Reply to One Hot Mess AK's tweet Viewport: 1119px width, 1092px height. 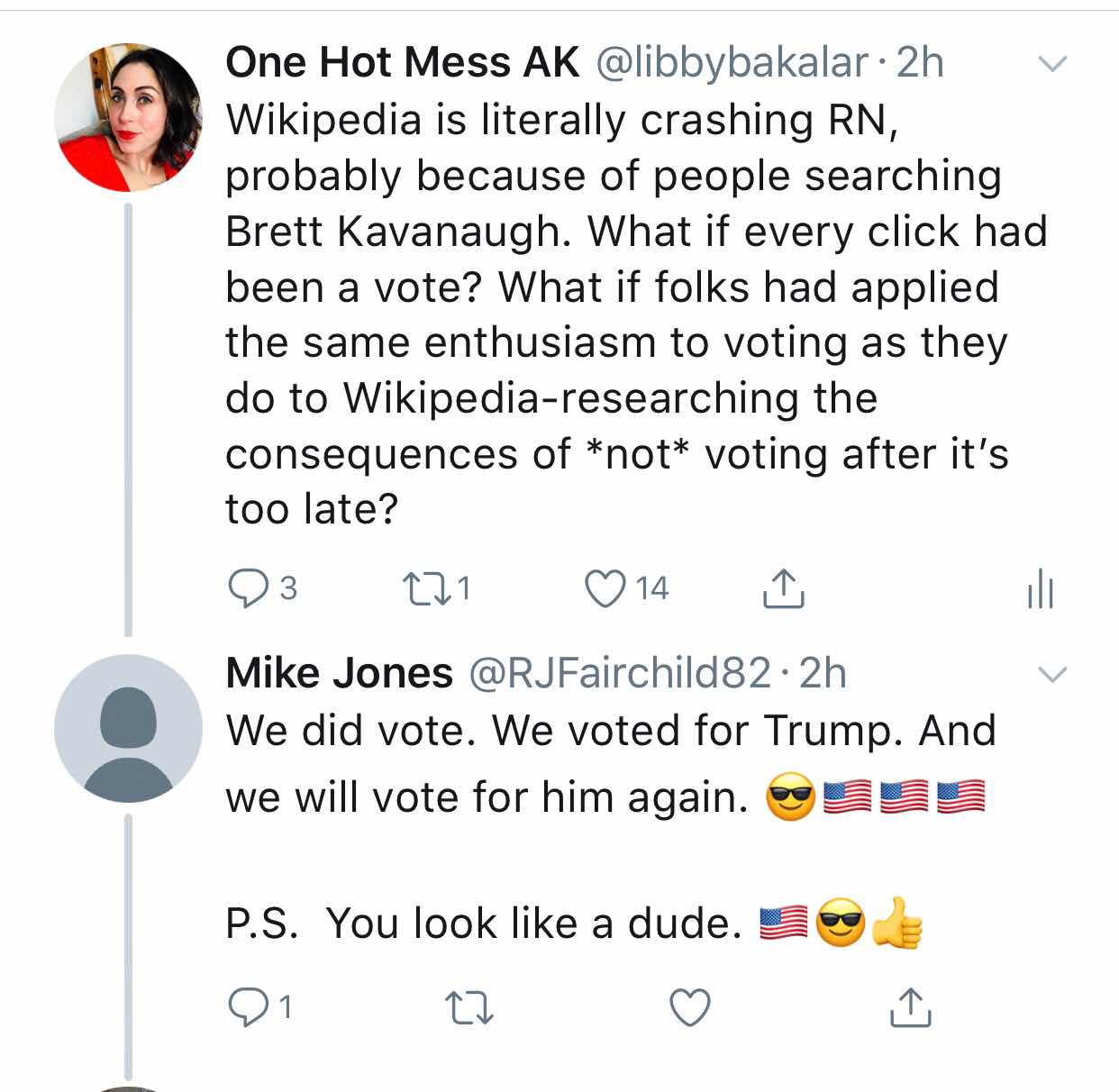point(245,589)
